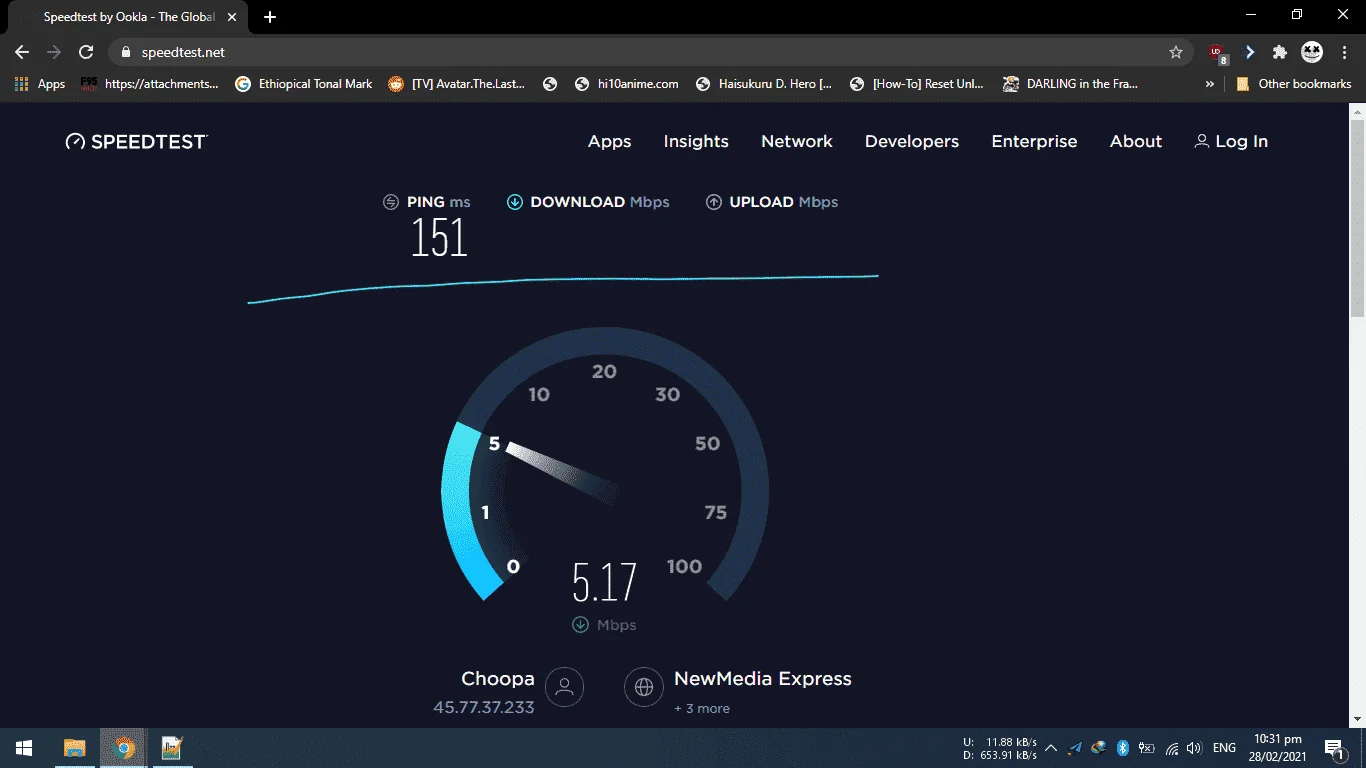Reload the speedtest.net page

click(x=86, y=52)
